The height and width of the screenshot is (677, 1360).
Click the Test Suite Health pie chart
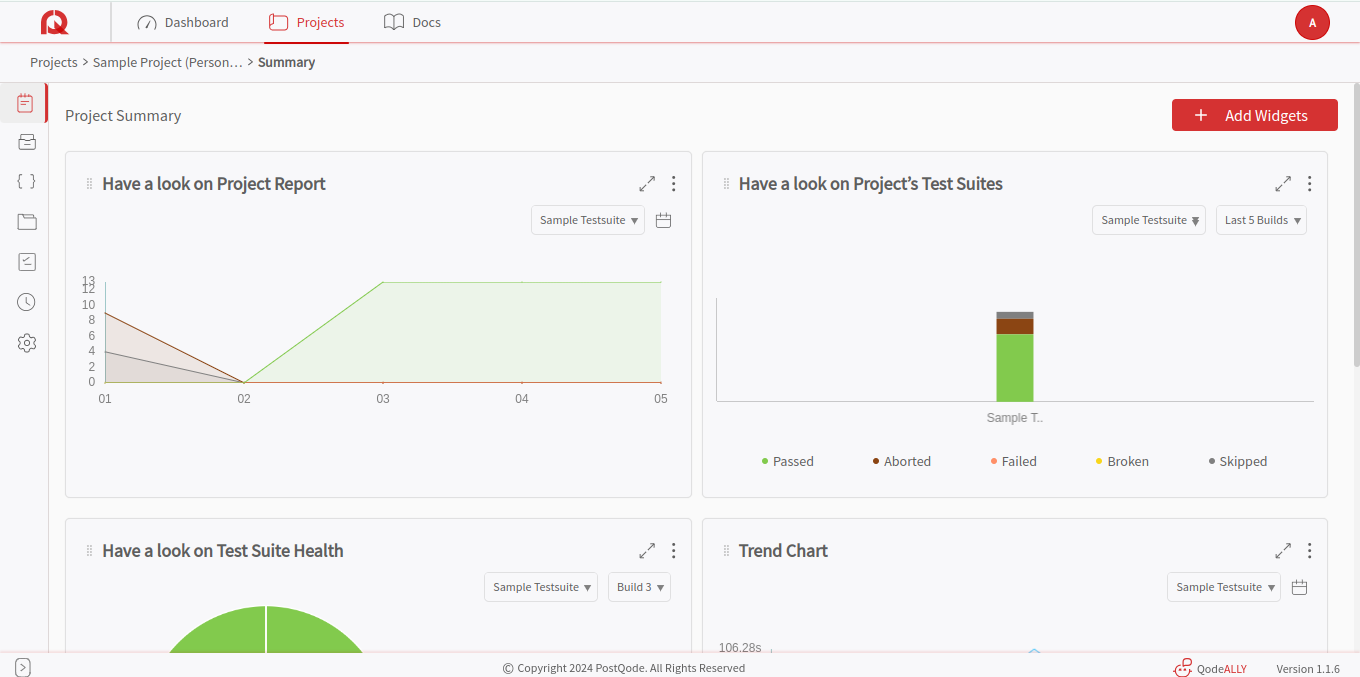pos(265,630)
